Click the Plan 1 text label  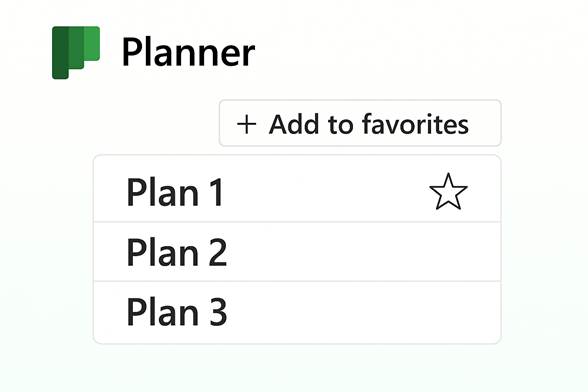pos(175,192)
